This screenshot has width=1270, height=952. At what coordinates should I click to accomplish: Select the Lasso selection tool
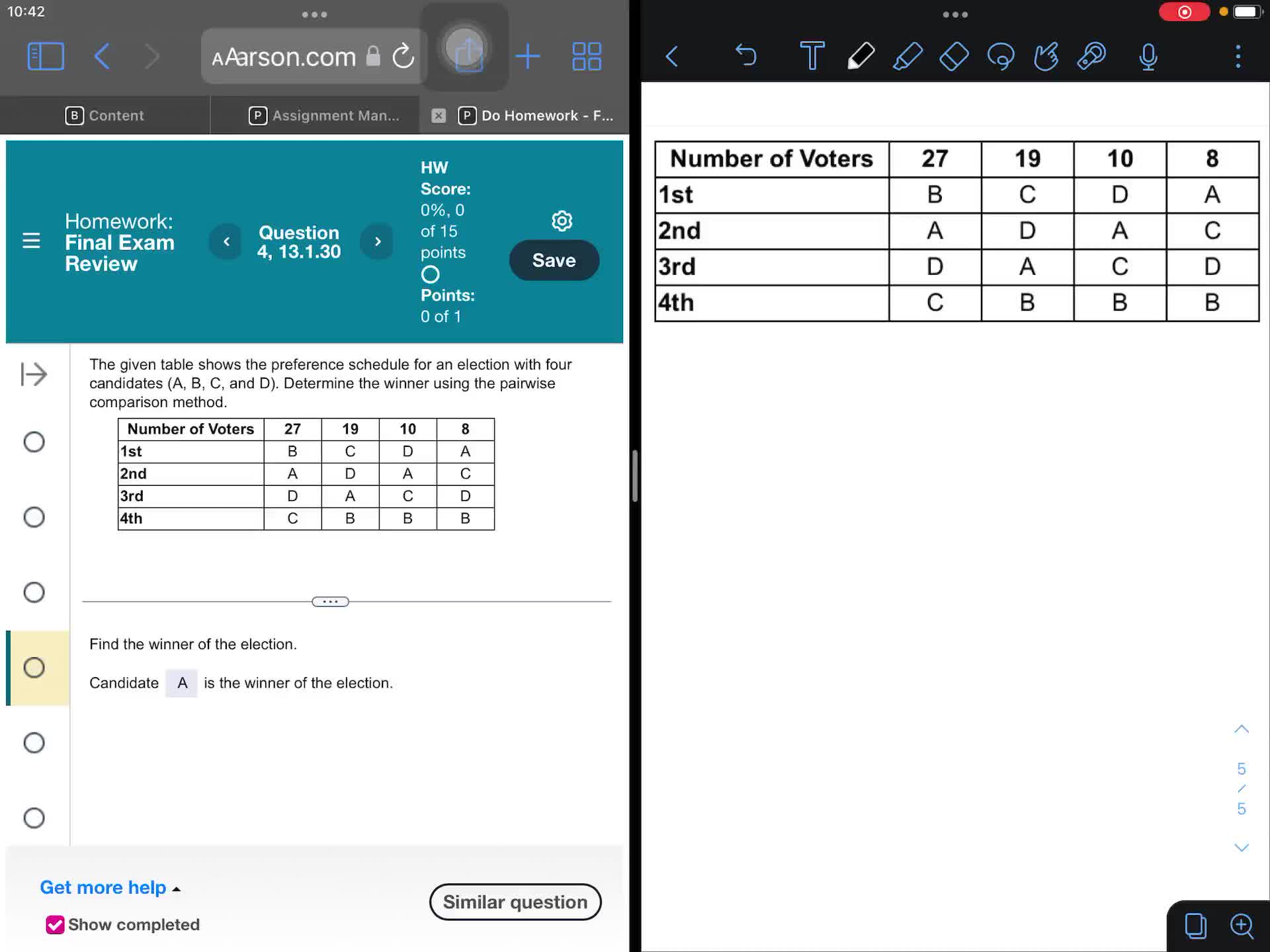(1000, 56)
